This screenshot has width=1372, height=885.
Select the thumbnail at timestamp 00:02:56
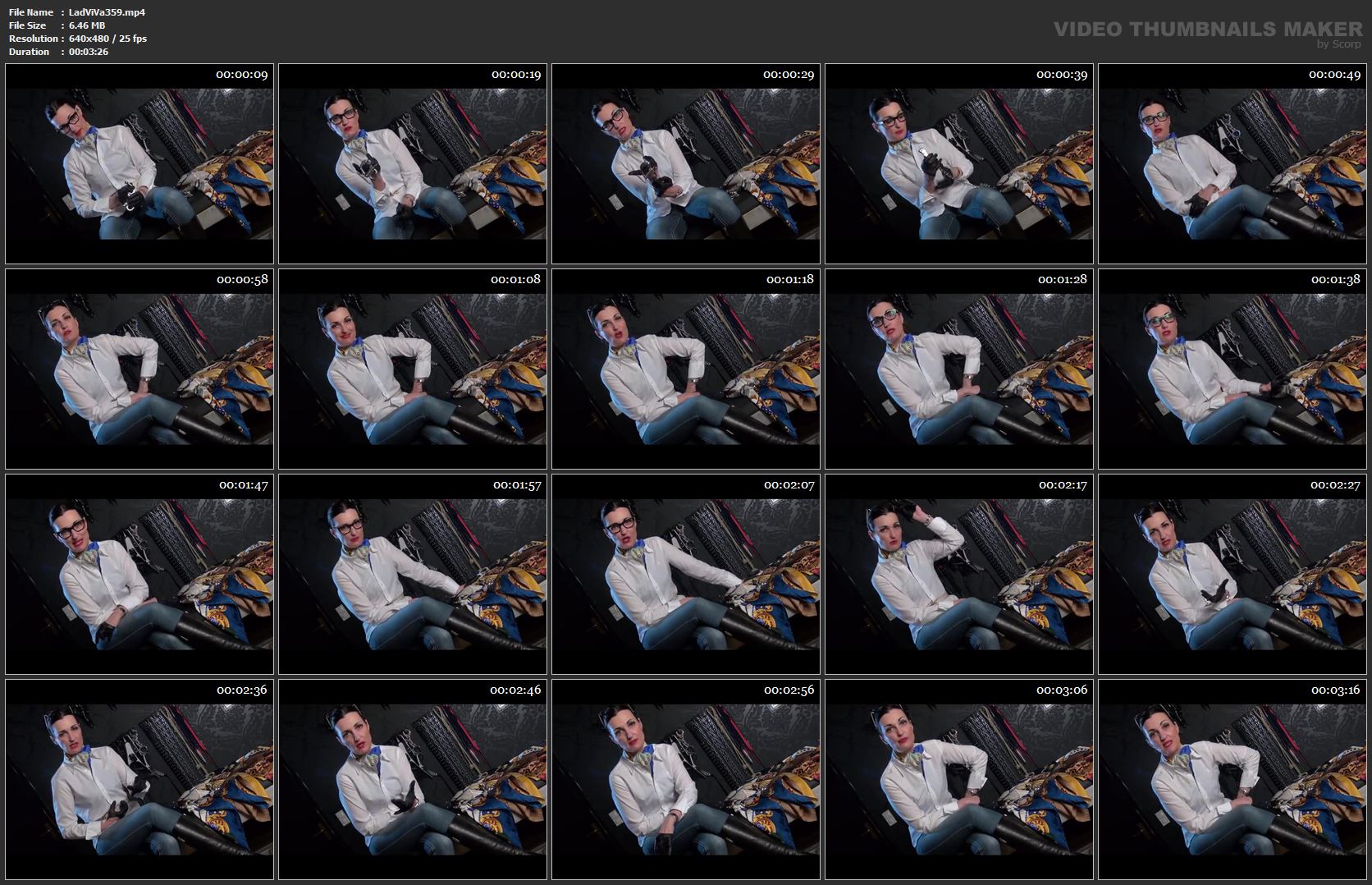pos(686,779)
